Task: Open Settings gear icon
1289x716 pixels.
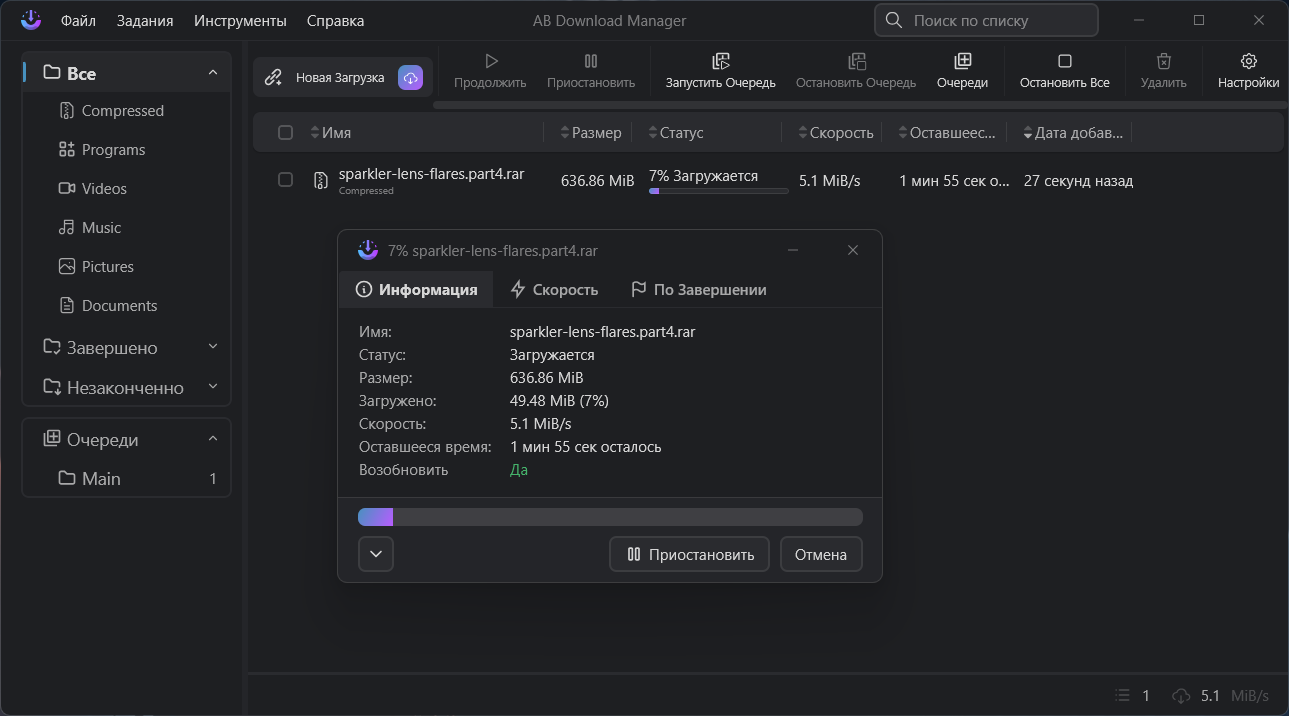Action: point(1248,62)
